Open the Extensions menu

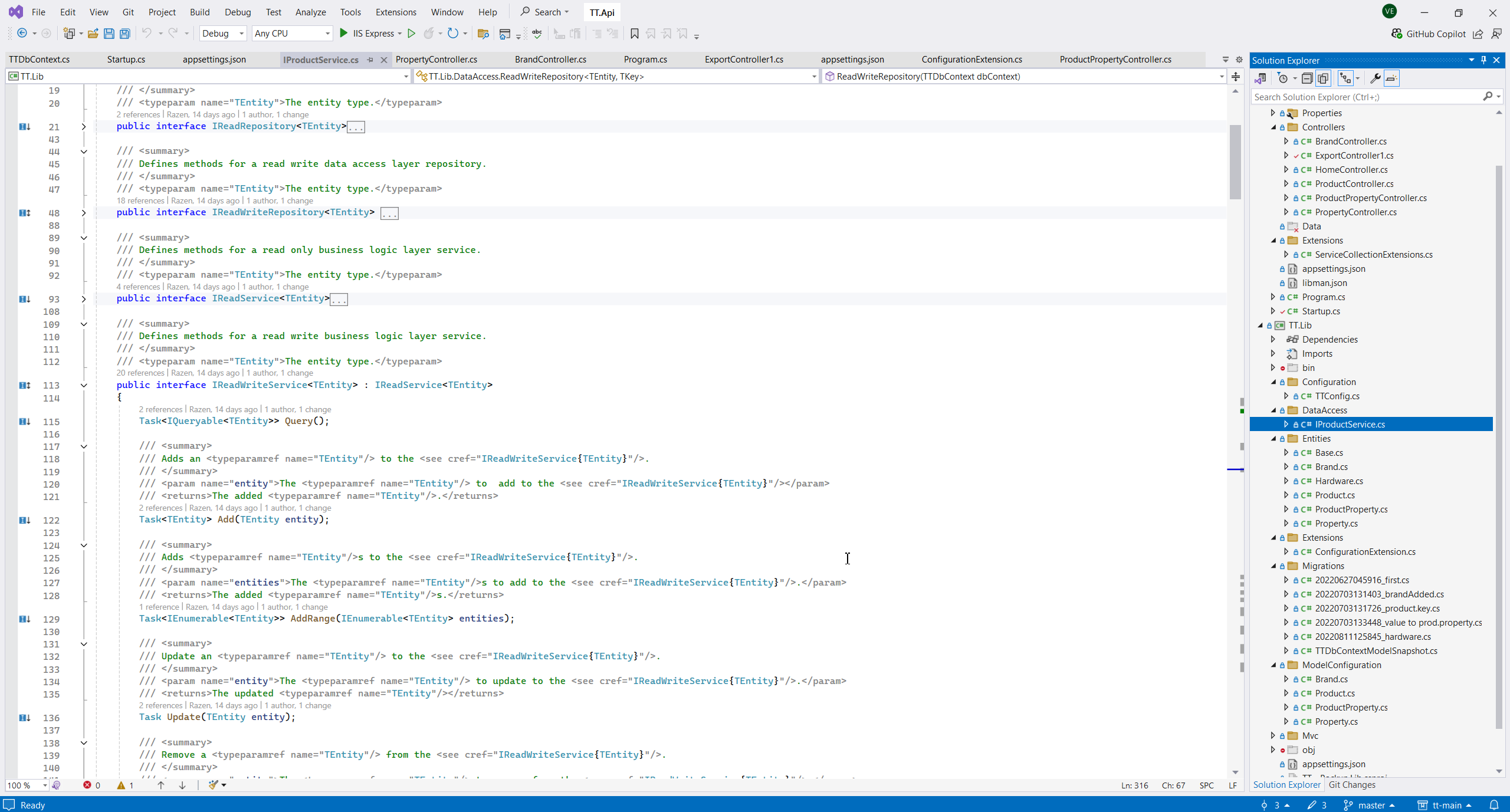(x=396, y=12)
